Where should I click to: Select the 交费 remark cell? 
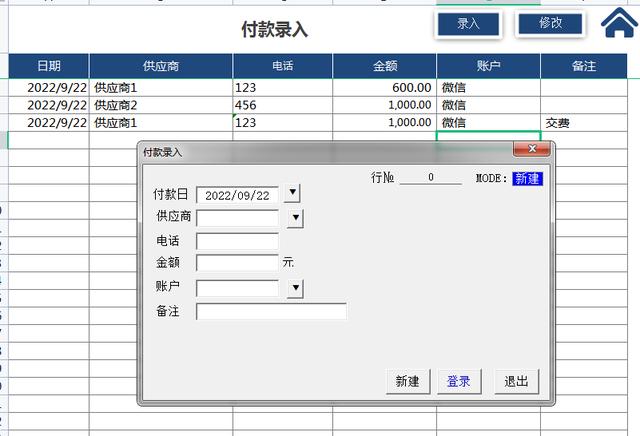coord(584,123)
